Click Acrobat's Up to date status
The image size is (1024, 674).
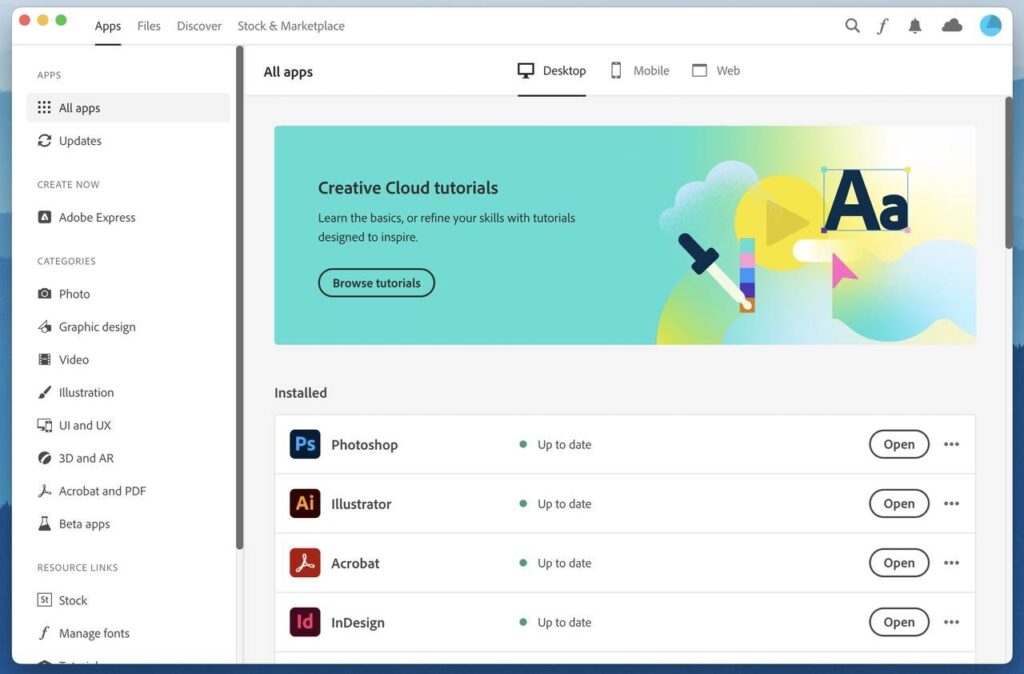pos(556,563)
